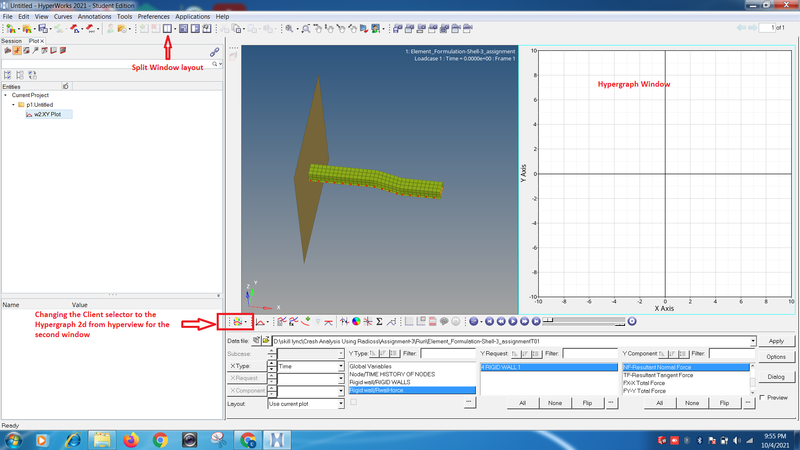
Task: Click the open data file folder icon
Action: [x=266, y=340]
